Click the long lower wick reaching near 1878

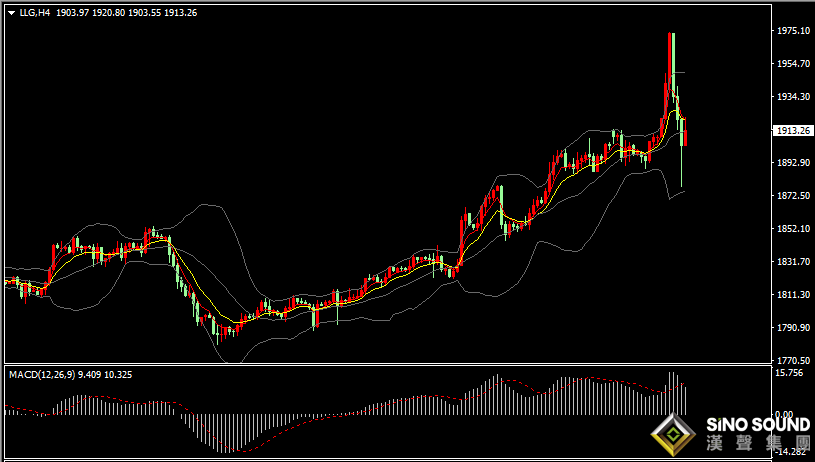click(x=681, y=167)
